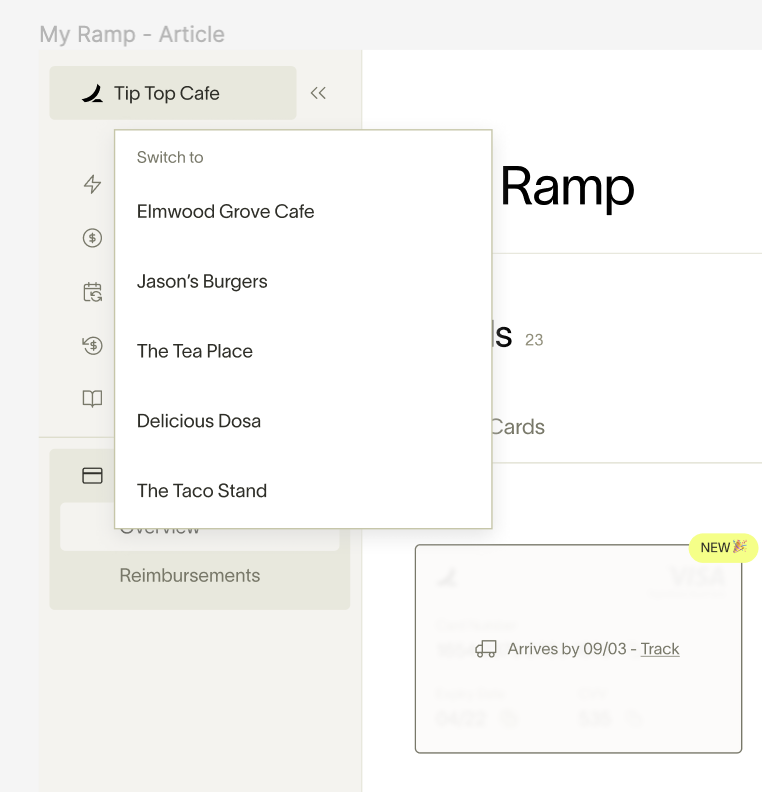Click the 'Arrives by 09/03' text

click(x=567, y=649)
